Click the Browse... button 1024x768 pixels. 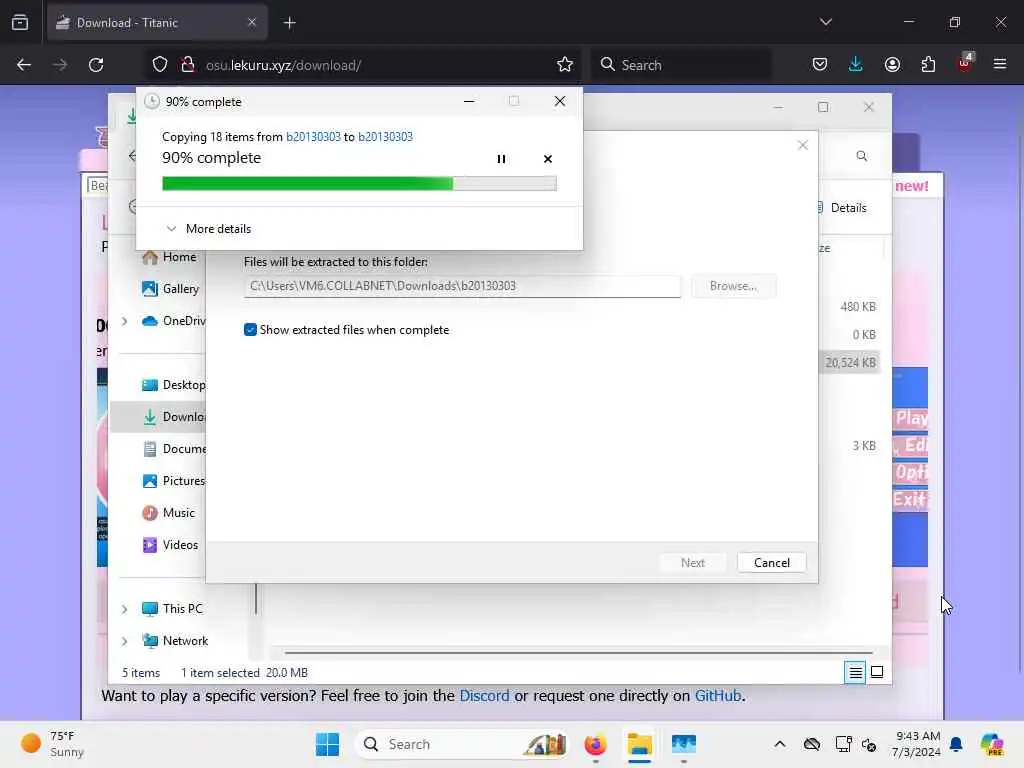point(733,286)
